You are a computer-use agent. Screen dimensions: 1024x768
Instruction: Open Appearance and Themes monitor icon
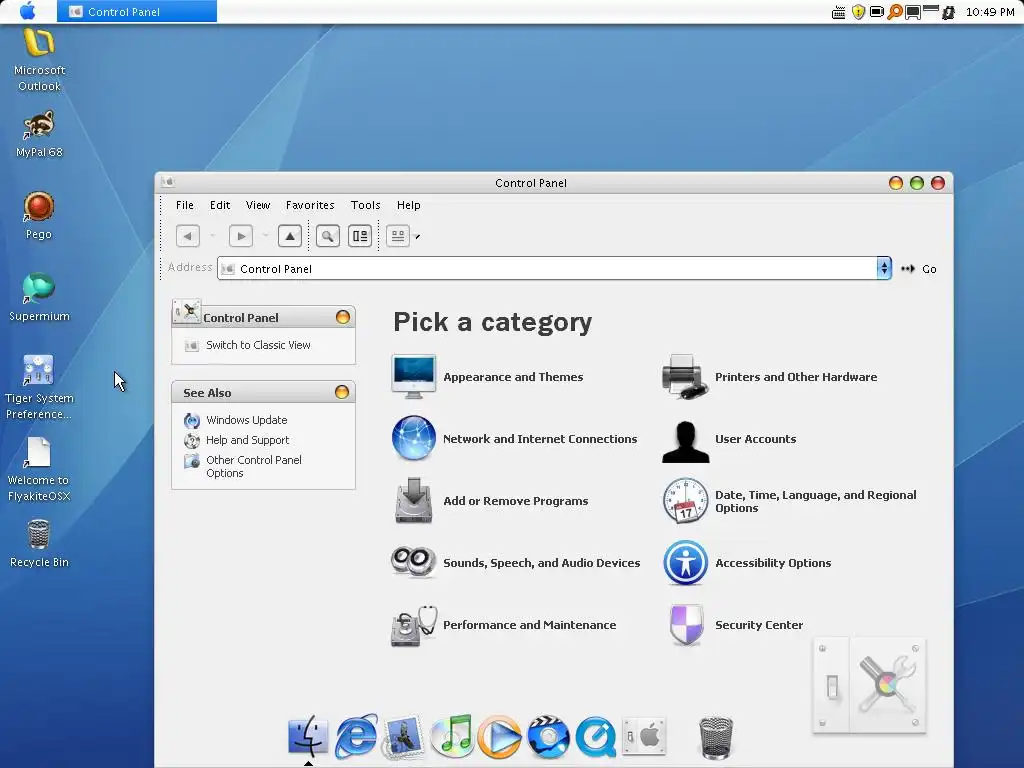[413, 377]
